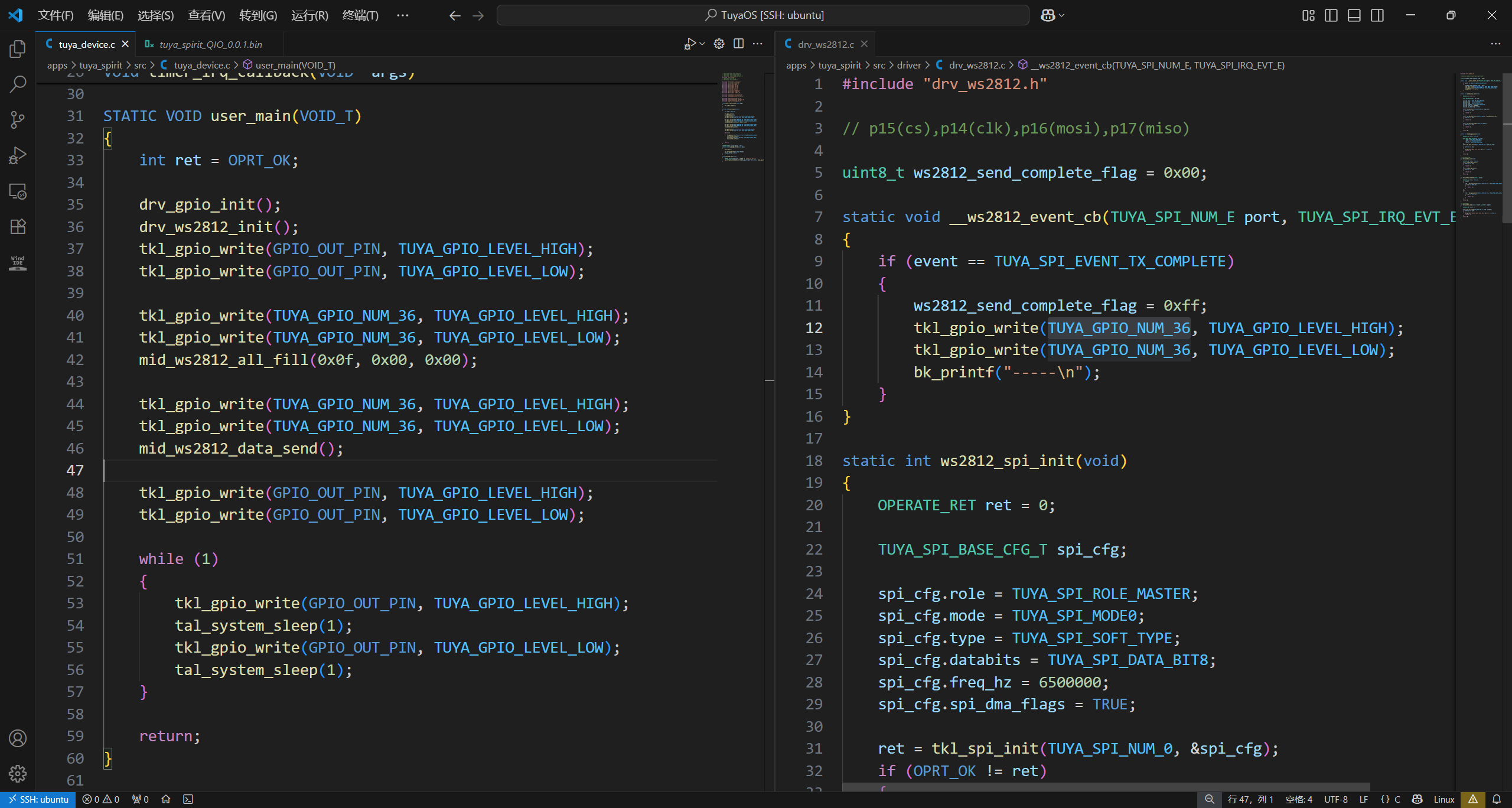Go back with the left arrow

(x=454, y=16)
